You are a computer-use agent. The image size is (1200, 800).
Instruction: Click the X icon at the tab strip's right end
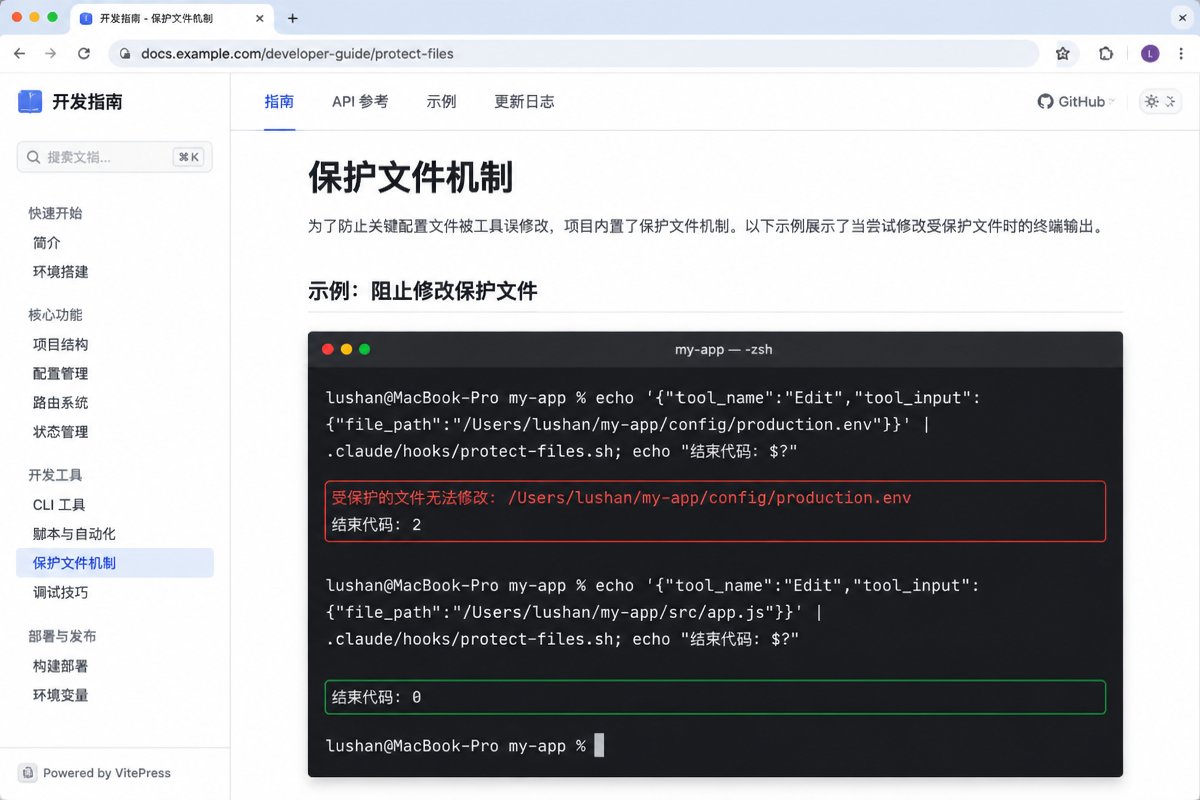[1181, 18]
